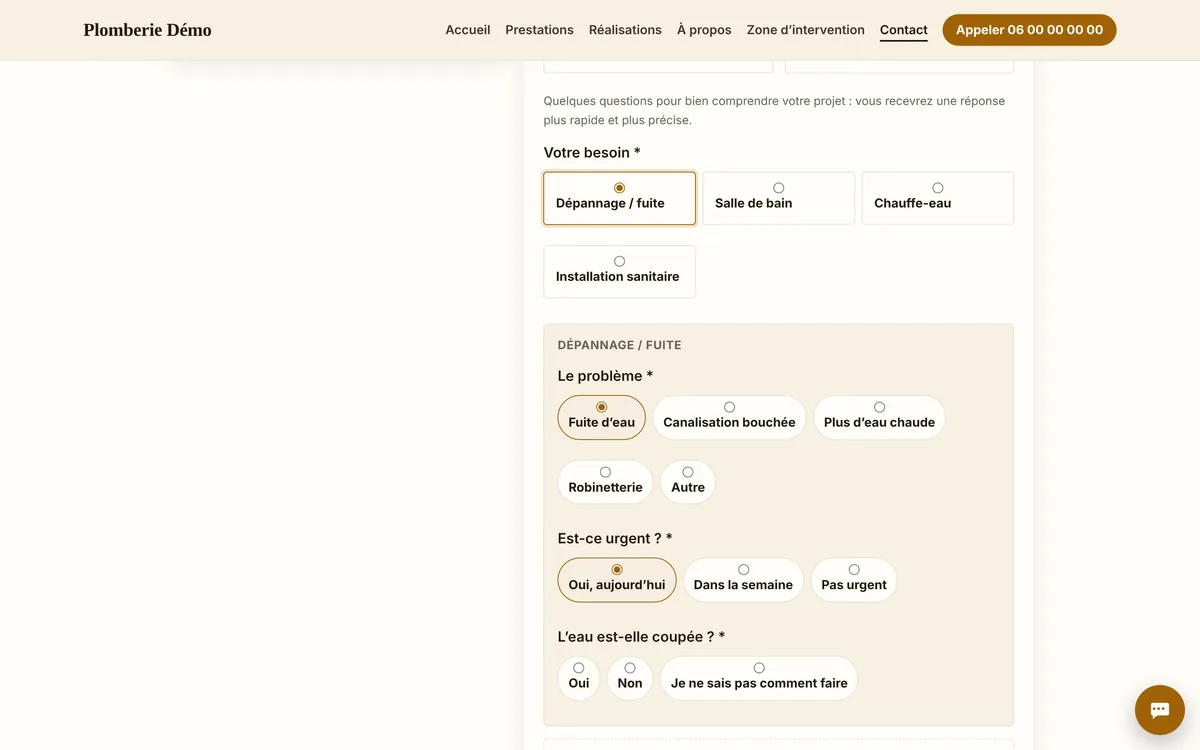The height and width of the screenshot is (750, 1200).
Task: Choose Salle de bain as your need
Action: (778, 198)
